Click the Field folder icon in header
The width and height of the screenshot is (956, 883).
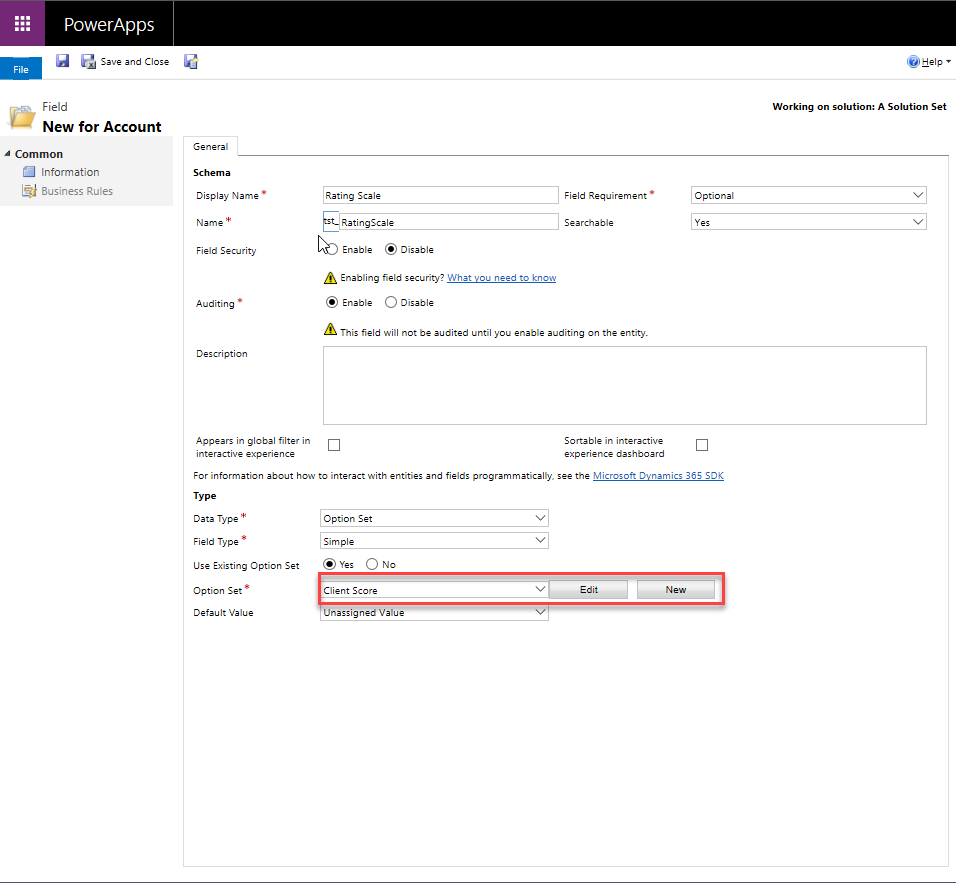[22, 117]
